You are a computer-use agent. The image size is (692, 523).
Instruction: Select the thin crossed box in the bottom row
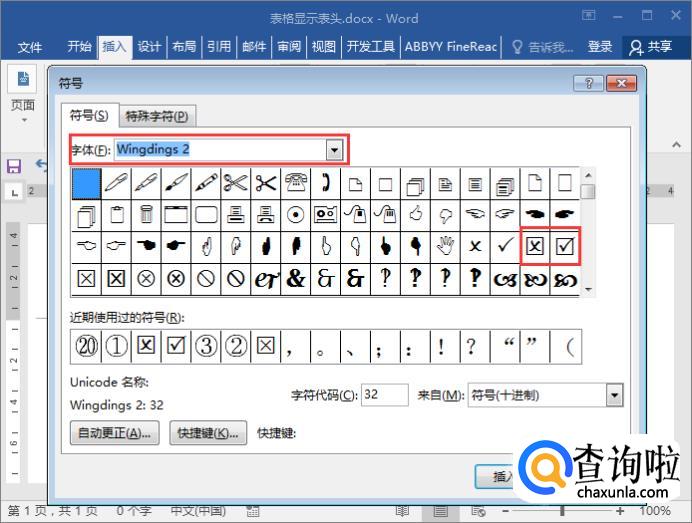click(86, 278)
